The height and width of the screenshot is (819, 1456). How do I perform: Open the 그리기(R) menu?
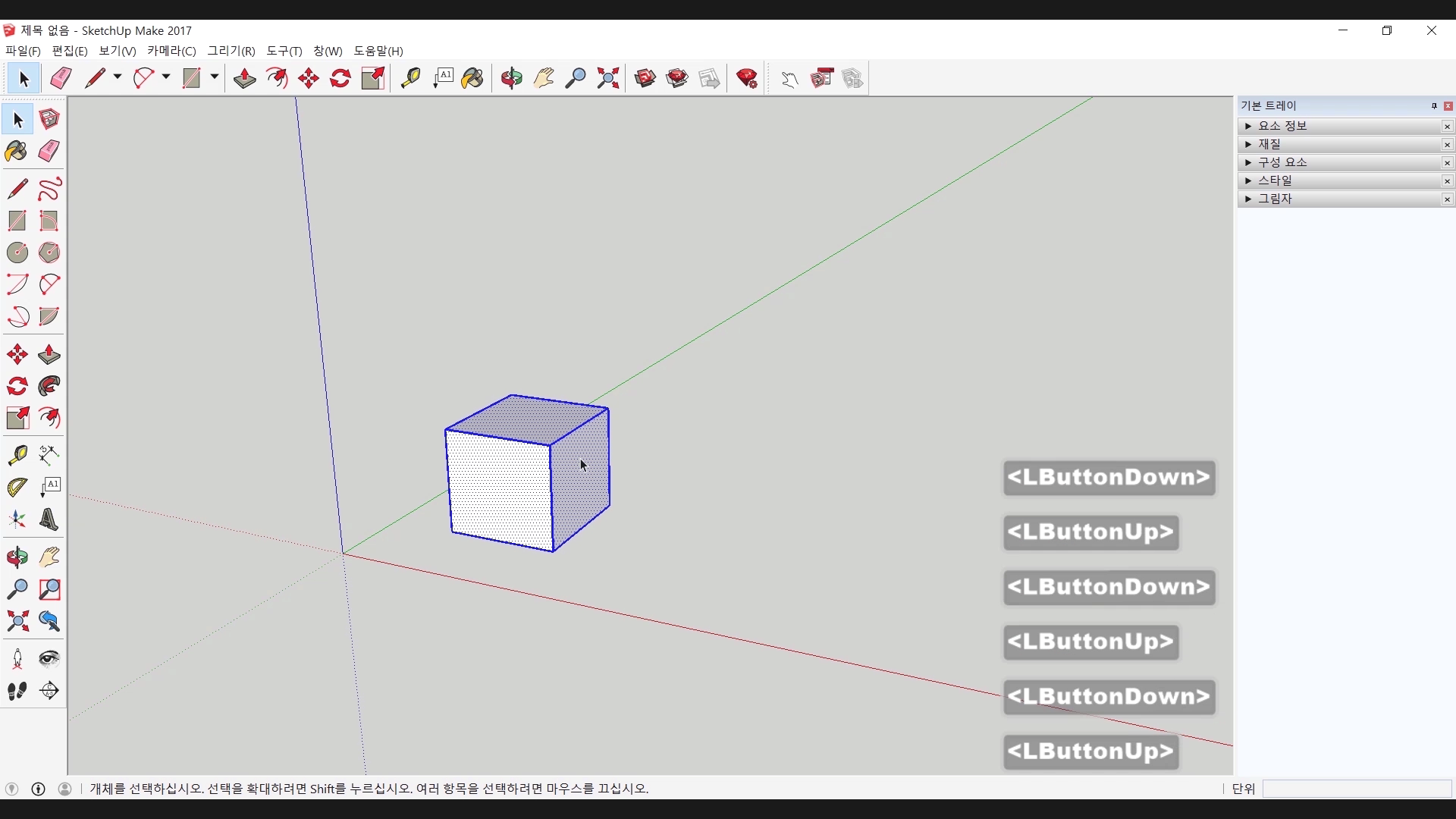(231, 51)
